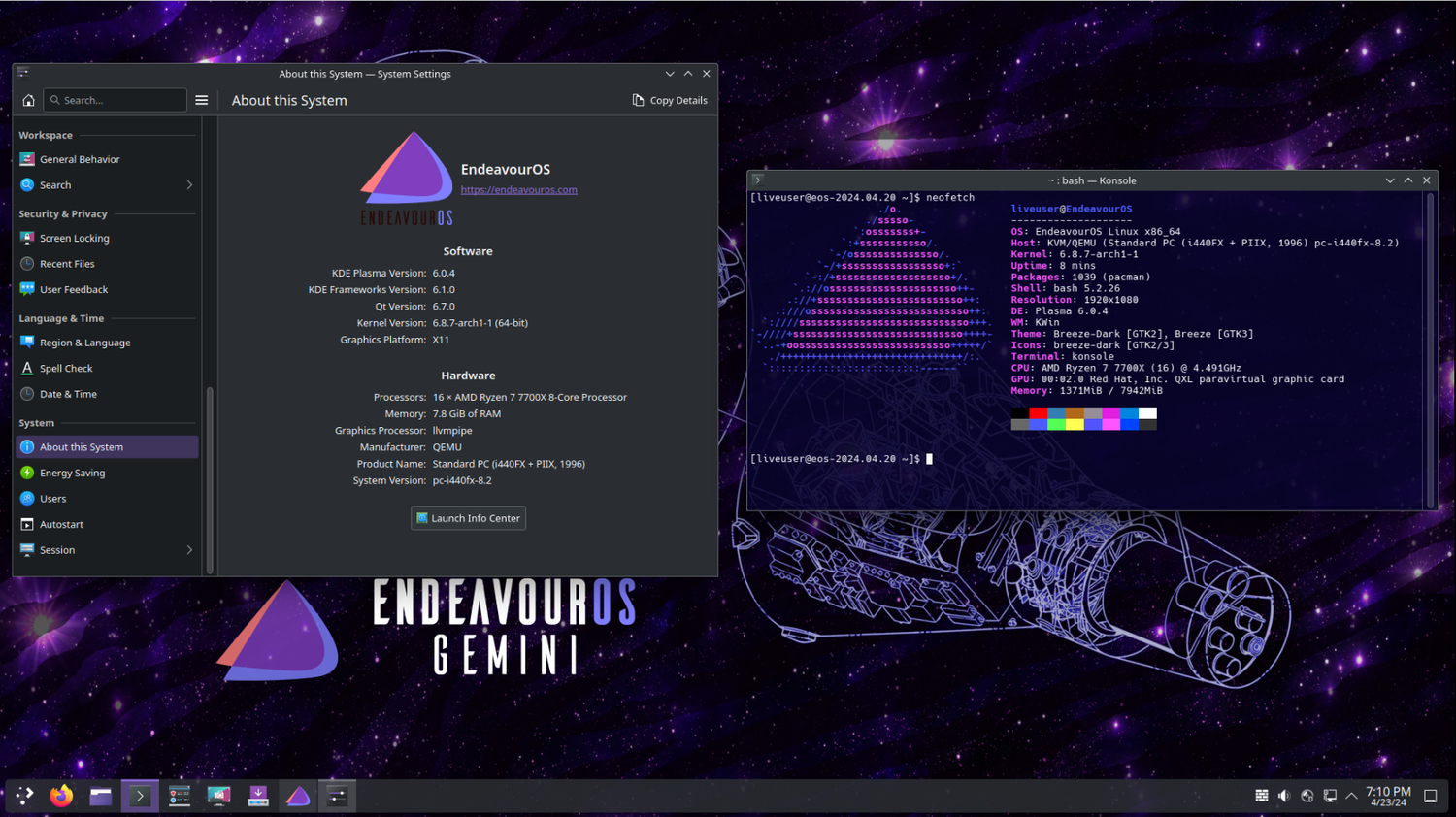Click "Shell: bash 5.2.26" line in Konsole
Screen dimensions: 1456x817
click(x=1066, y=288)
